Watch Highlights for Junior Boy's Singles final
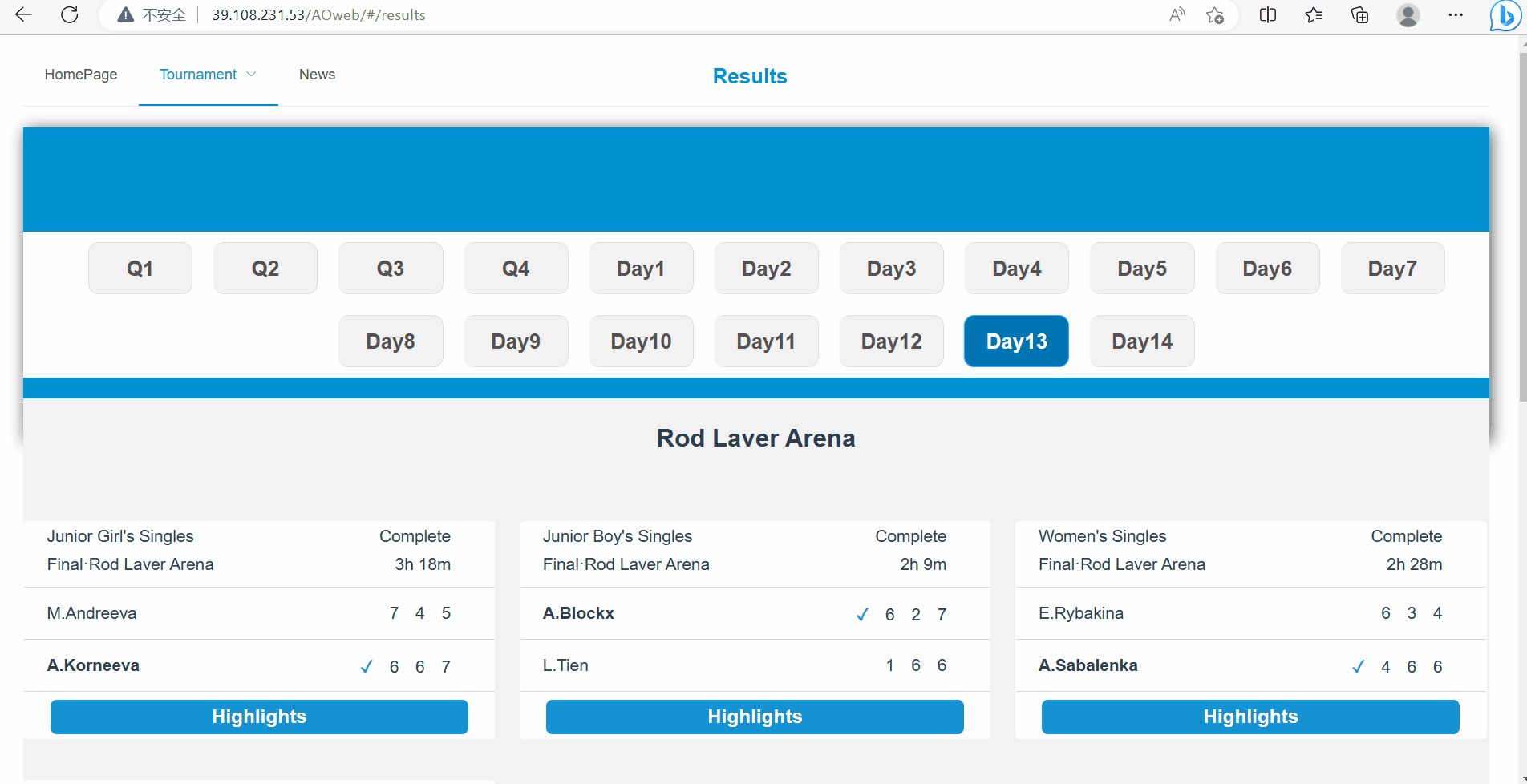This screenshot has width=1527, height=784. tap(755, 717)
